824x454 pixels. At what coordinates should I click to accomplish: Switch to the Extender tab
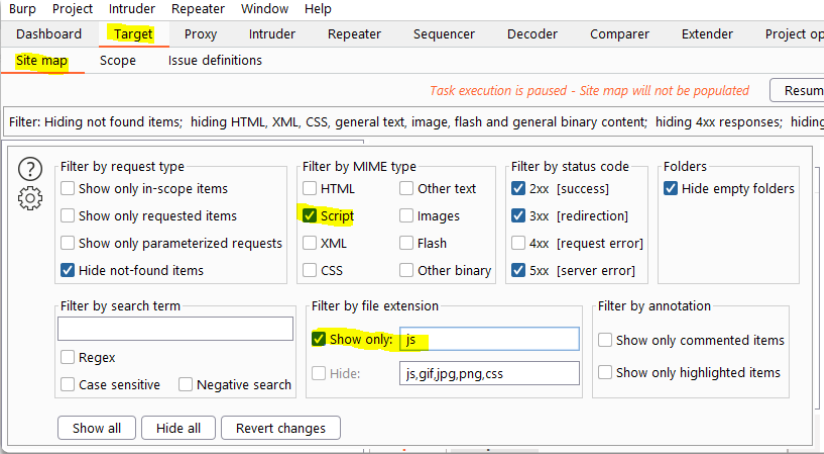(707, 34)
